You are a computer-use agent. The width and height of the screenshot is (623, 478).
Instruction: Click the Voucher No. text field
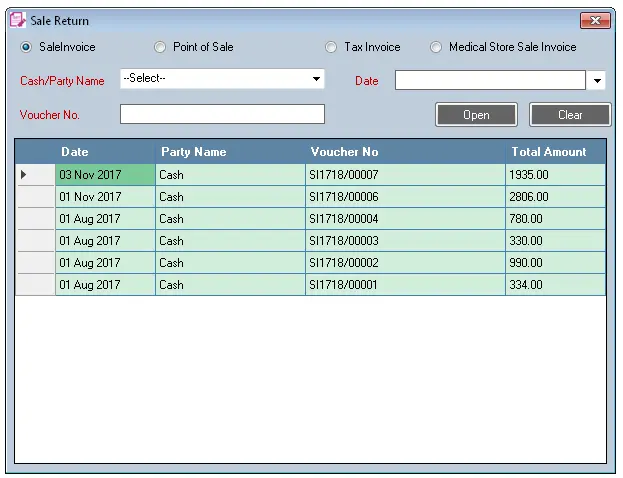222,114
